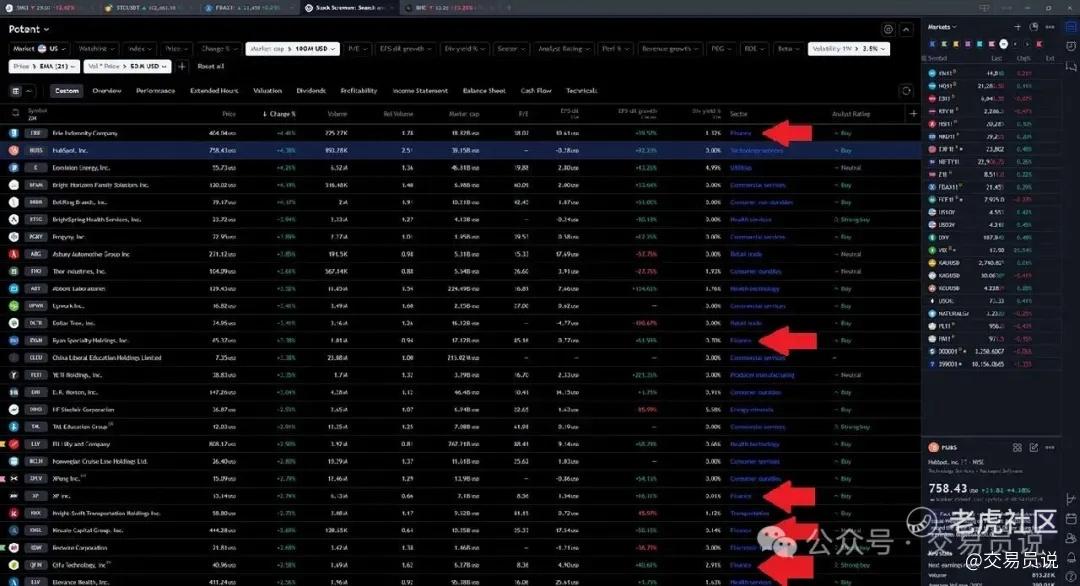Switch to the Balance Sheet tab
1080x586 pixels.
[484, 91]
